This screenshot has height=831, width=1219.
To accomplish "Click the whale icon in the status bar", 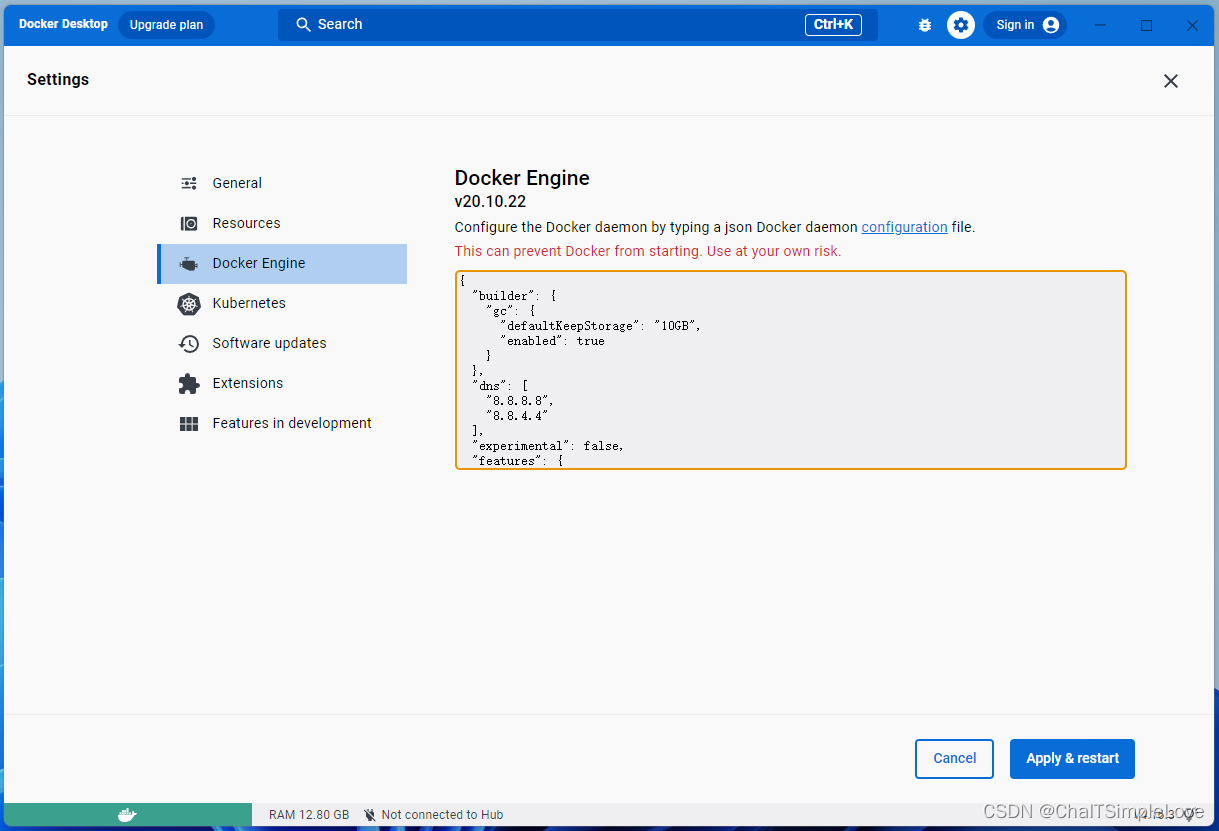I will 127,814.
